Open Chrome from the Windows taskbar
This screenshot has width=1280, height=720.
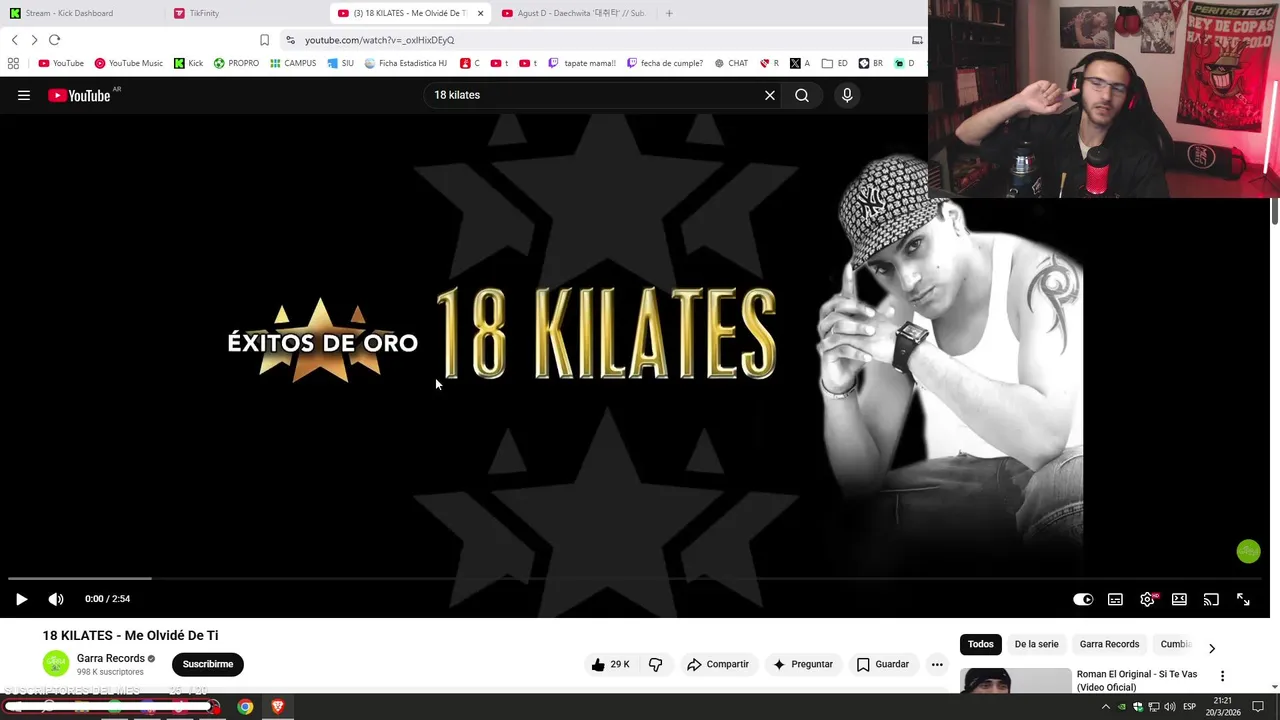coord(245,707)
